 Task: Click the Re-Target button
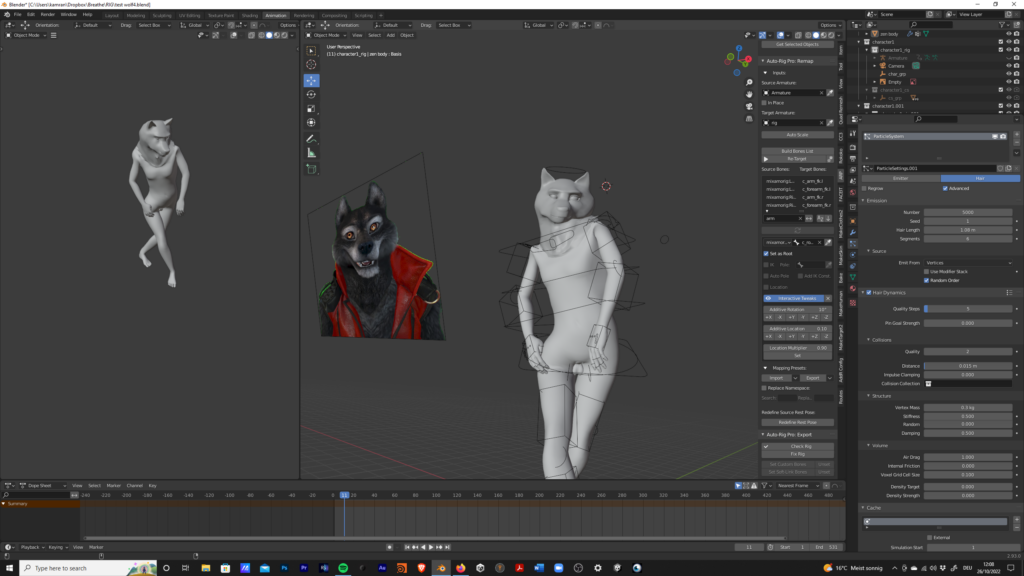click(x=797, y=159)
